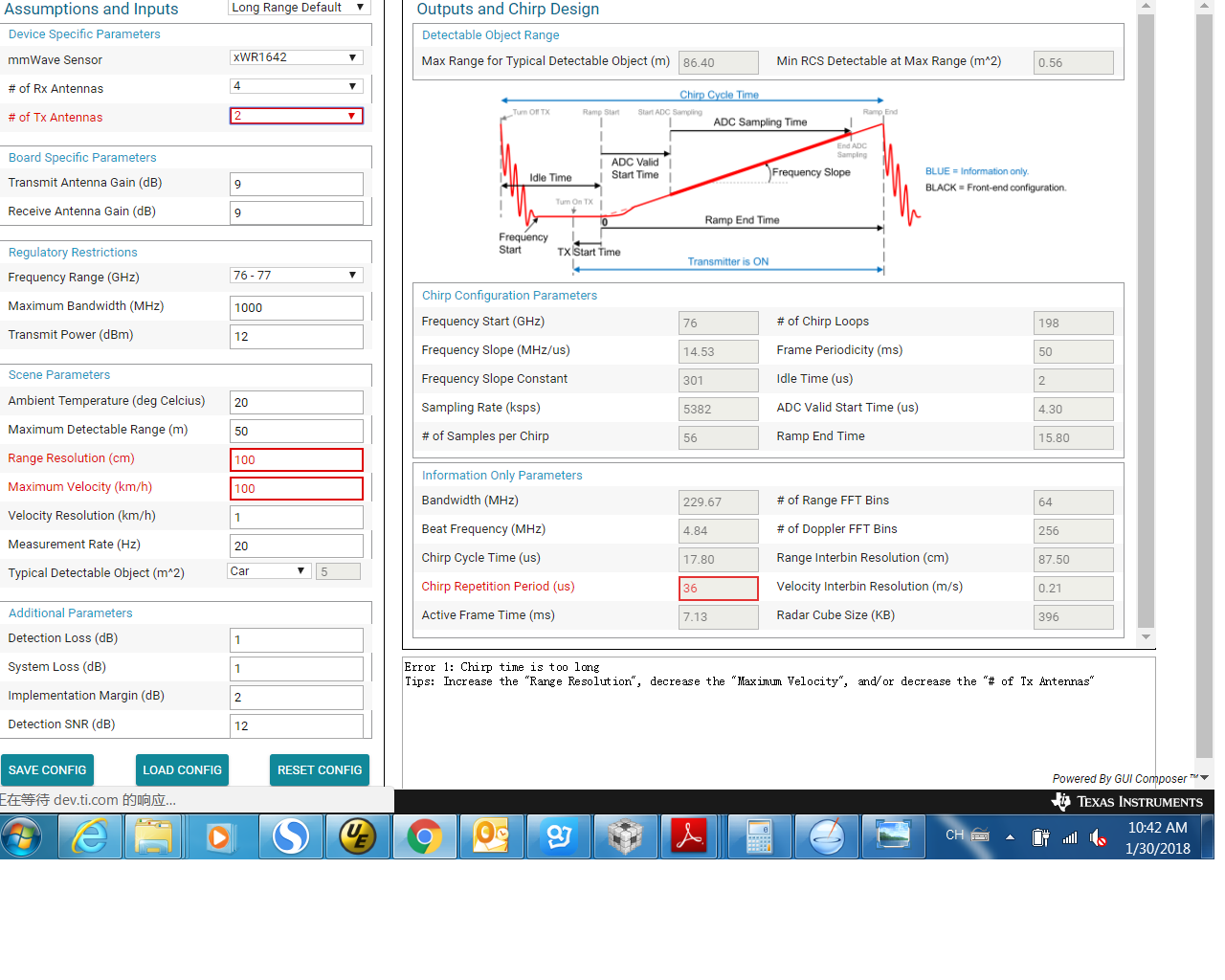Screen dimensions: 1225x980
Task: Click the battery power tray icon
Action: (1040, 837)
